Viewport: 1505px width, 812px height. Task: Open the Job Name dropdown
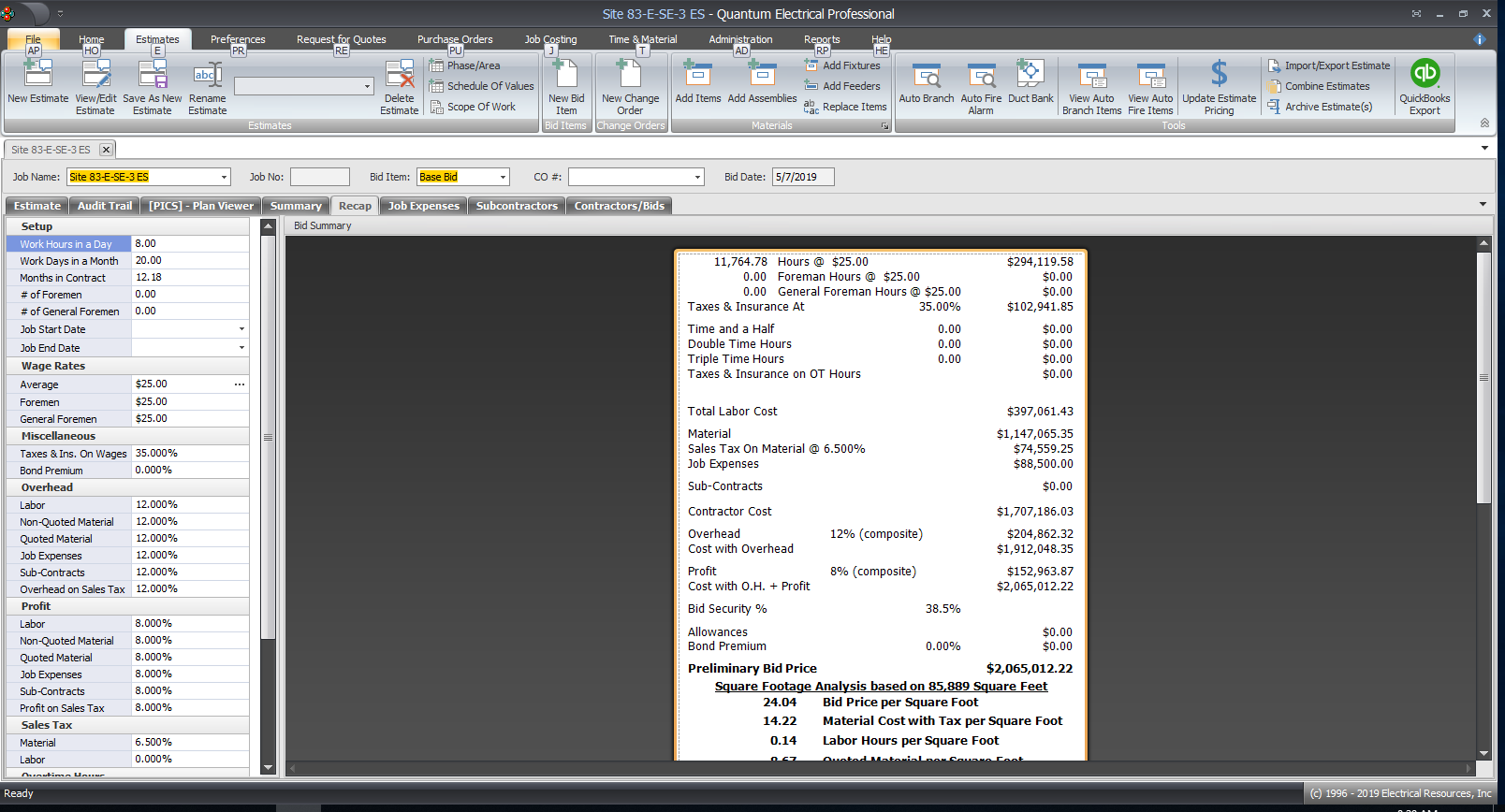point(224,178)
